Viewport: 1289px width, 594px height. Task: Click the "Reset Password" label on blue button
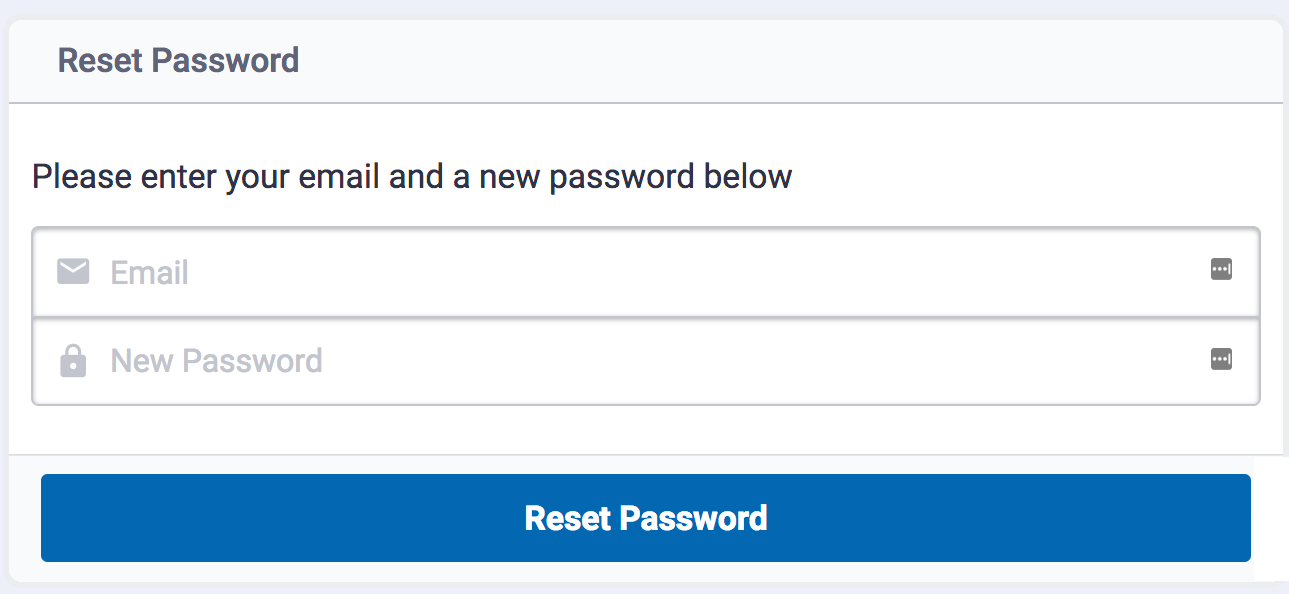click(645, 518)
